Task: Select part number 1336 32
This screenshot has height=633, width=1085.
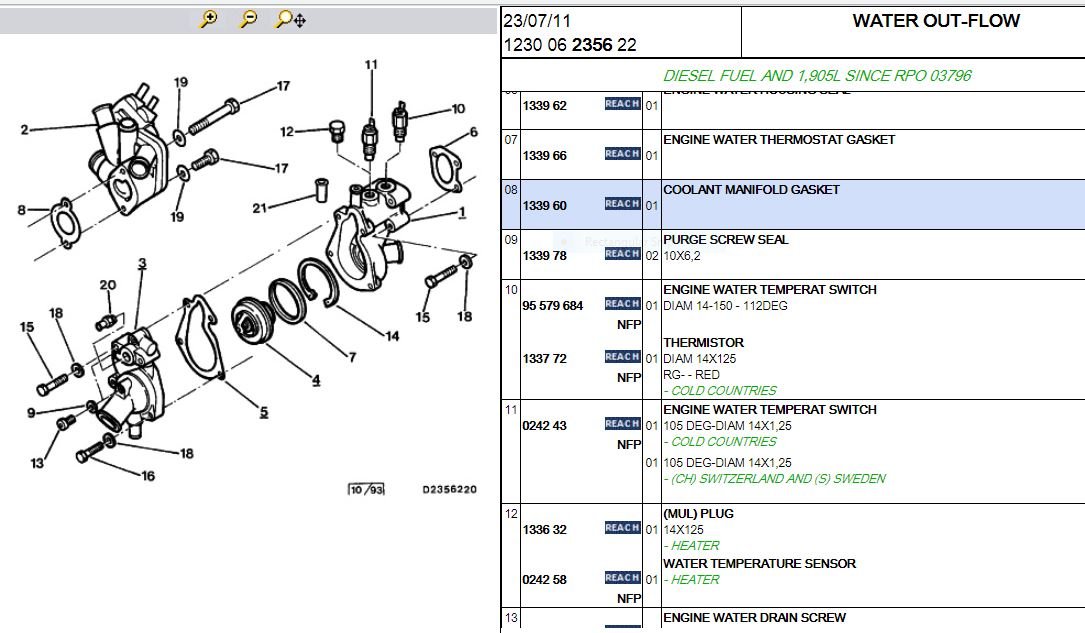Action: click(545, 530)
